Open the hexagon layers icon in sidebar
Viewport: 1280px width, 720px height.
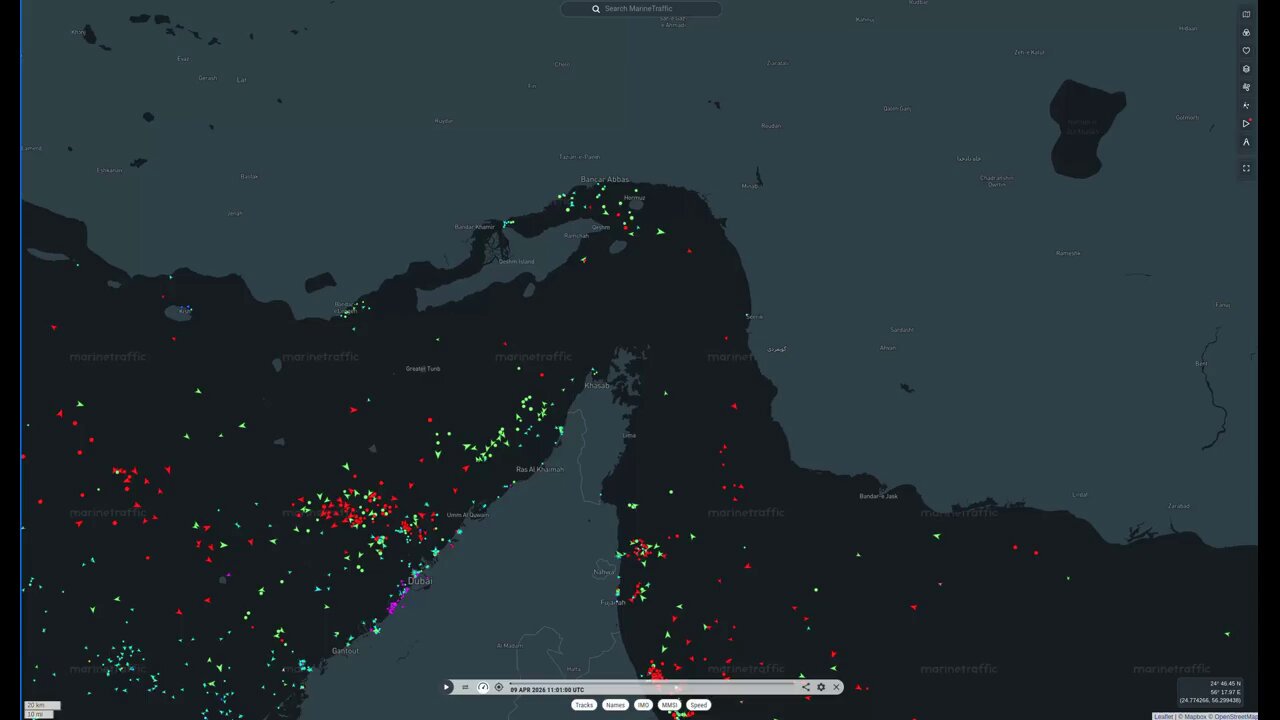1246,69
